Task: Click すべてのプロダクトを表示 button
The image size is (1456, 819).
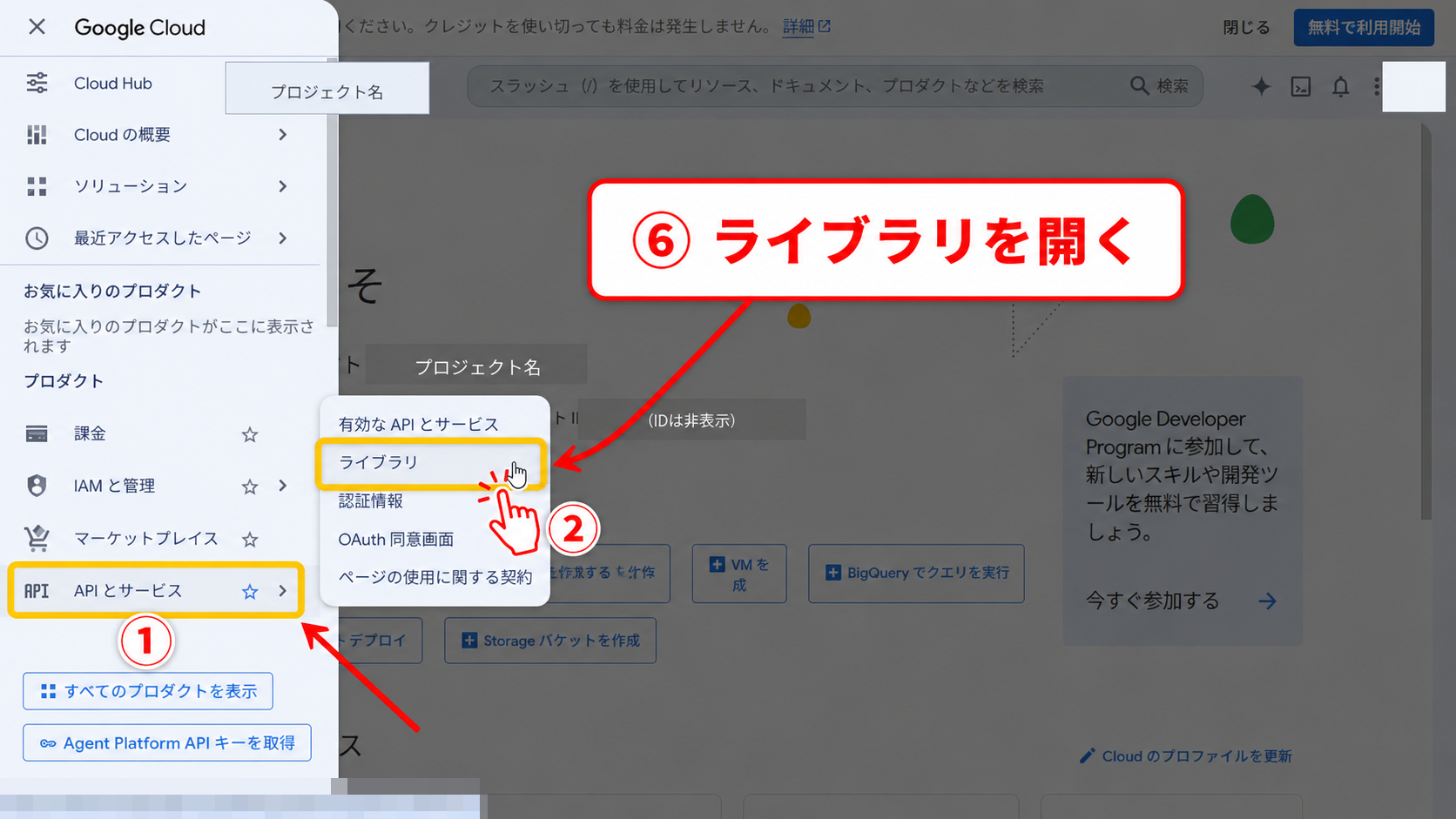Action: pyautogui.click(x=148, y=691)
